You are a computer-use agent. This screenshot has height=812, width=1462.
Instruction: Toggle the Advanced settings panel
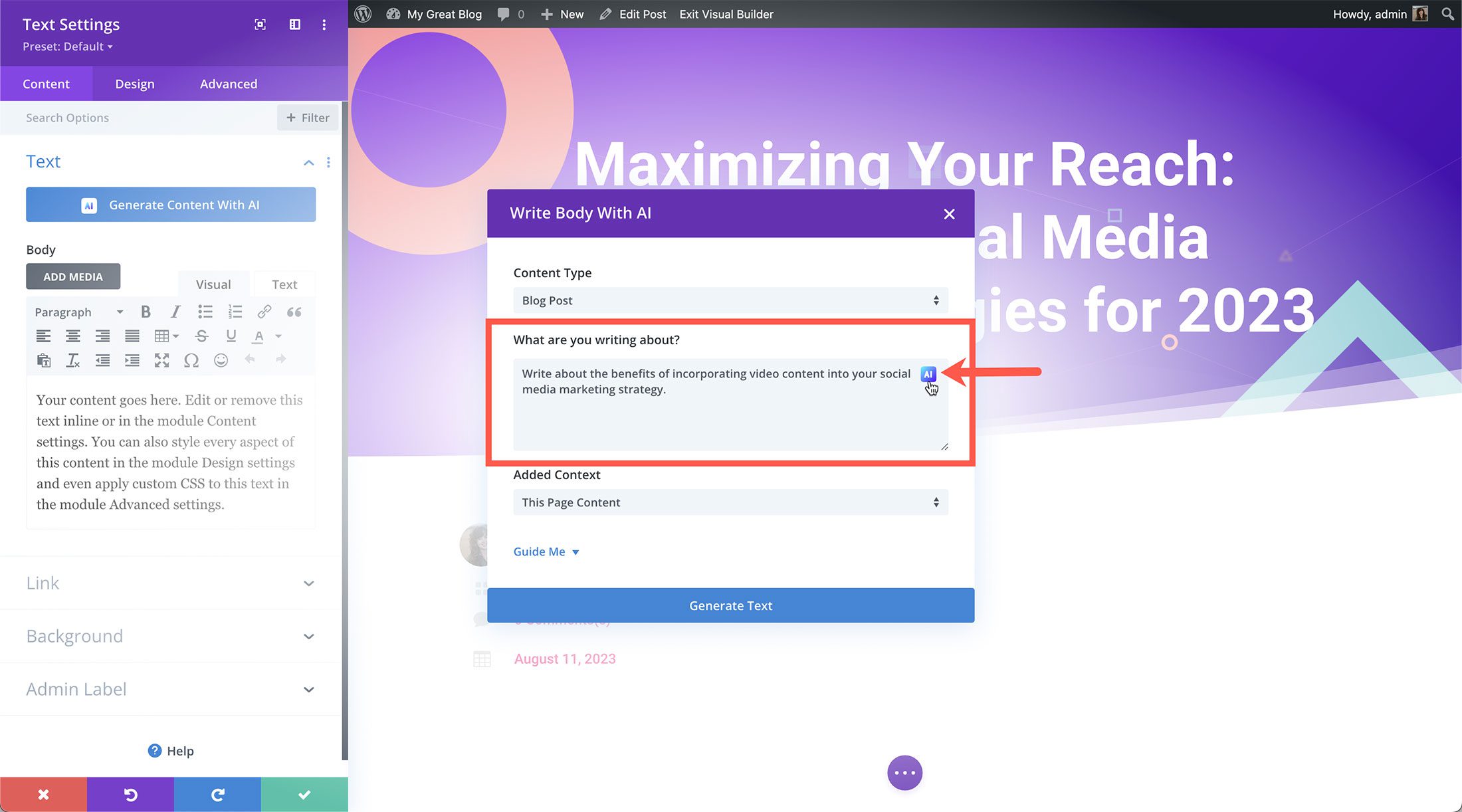(228, 83)
